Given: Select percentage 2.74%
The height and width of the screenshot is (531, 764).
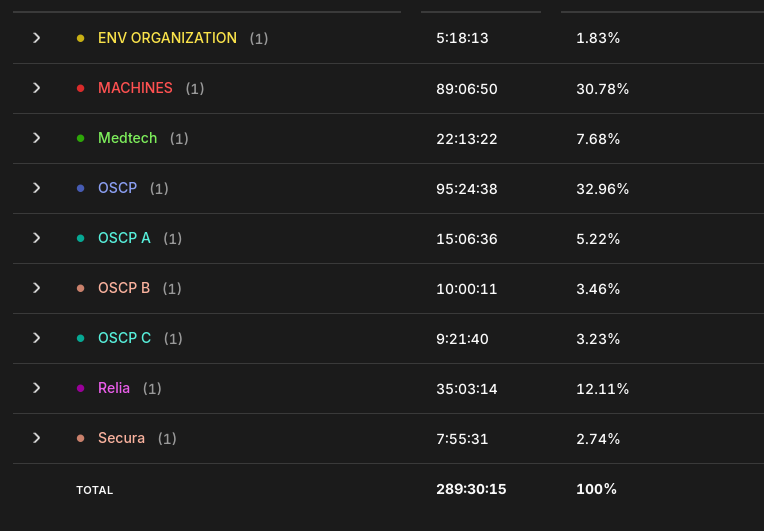Looking at the screenshot, I should coord(598,439).
